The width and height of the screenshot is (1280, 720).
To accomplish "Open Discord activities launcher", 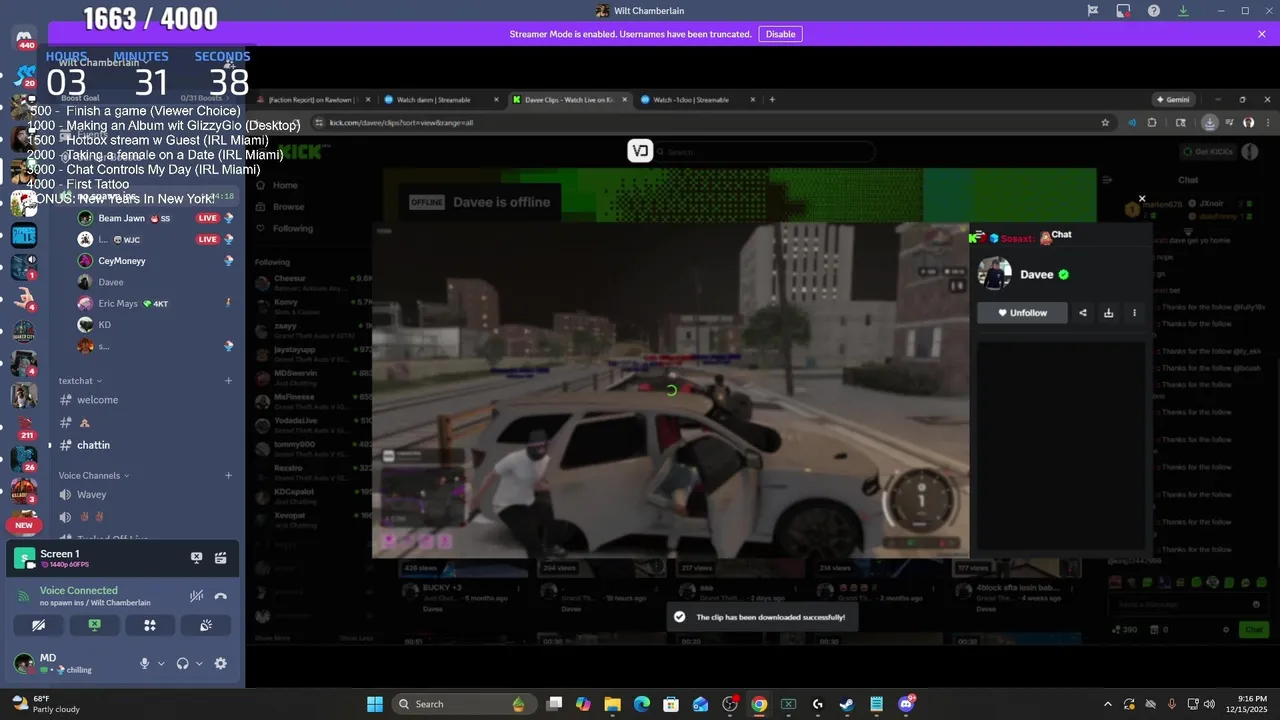I will tap(150, 625).
